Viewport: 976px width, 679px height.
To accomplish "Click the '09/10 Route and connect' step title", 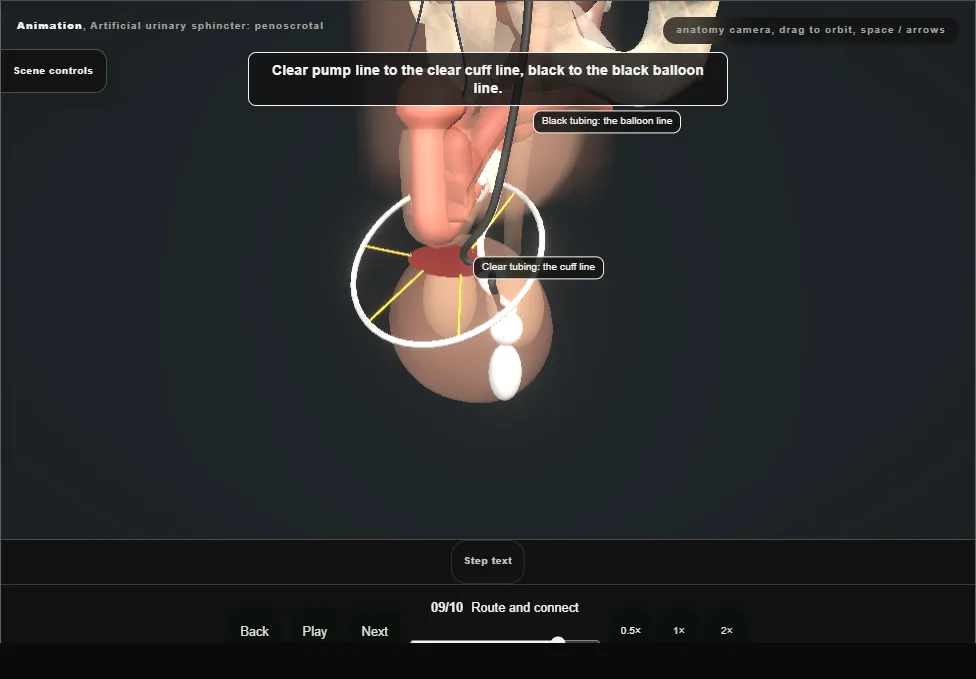I will [x=505, y=607].
